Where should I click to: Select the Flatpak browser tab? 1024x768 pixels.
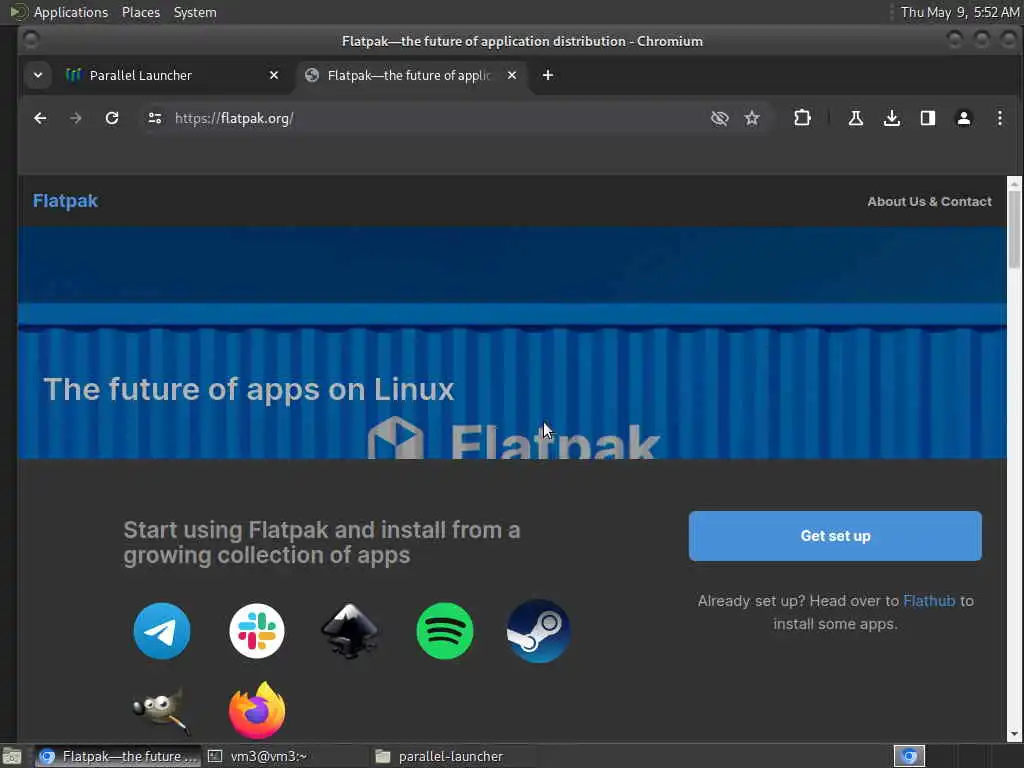point(411,75)
